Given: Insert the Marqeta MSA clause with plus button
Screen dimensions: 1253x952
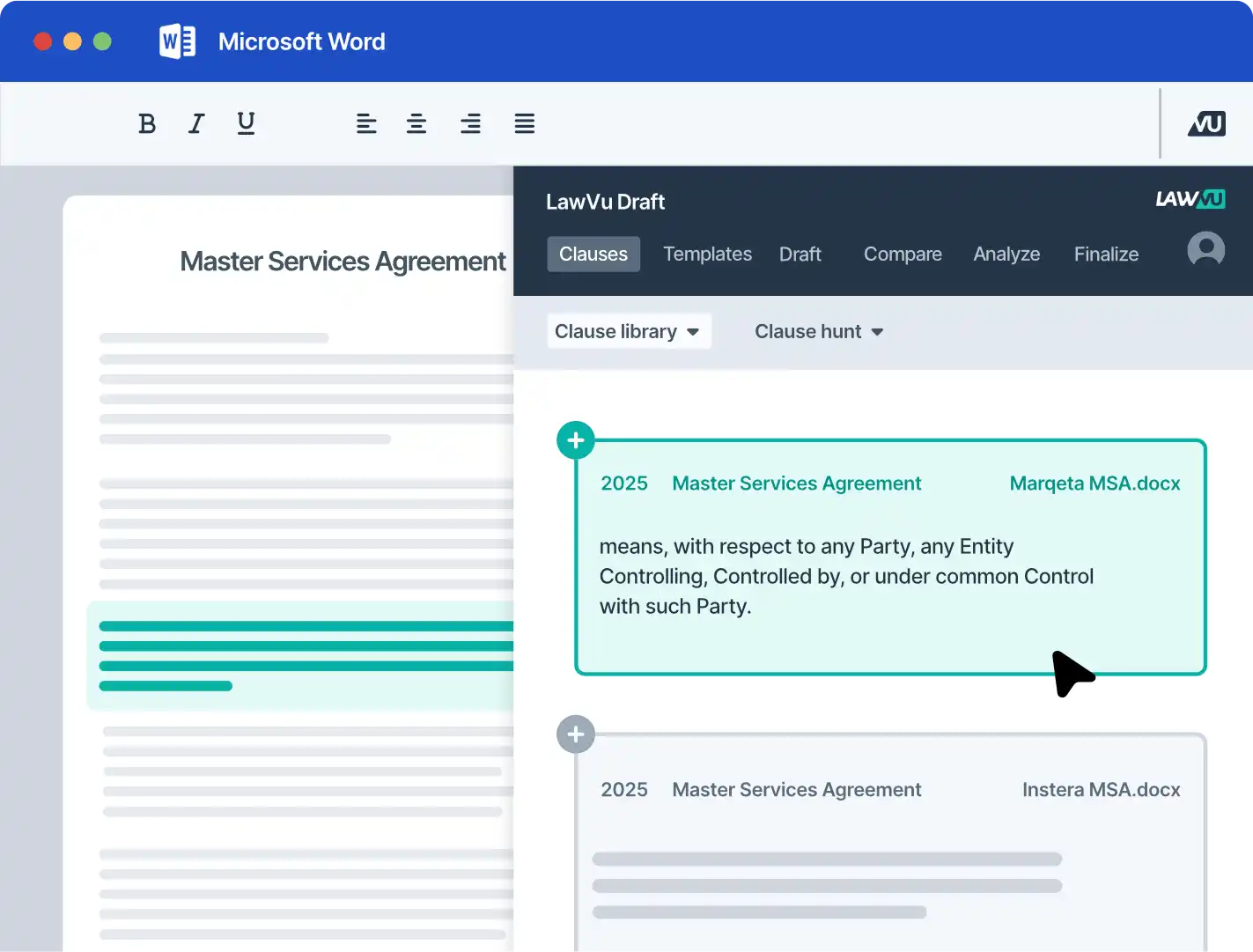Looking at the screenshot, I should (576, 440).
